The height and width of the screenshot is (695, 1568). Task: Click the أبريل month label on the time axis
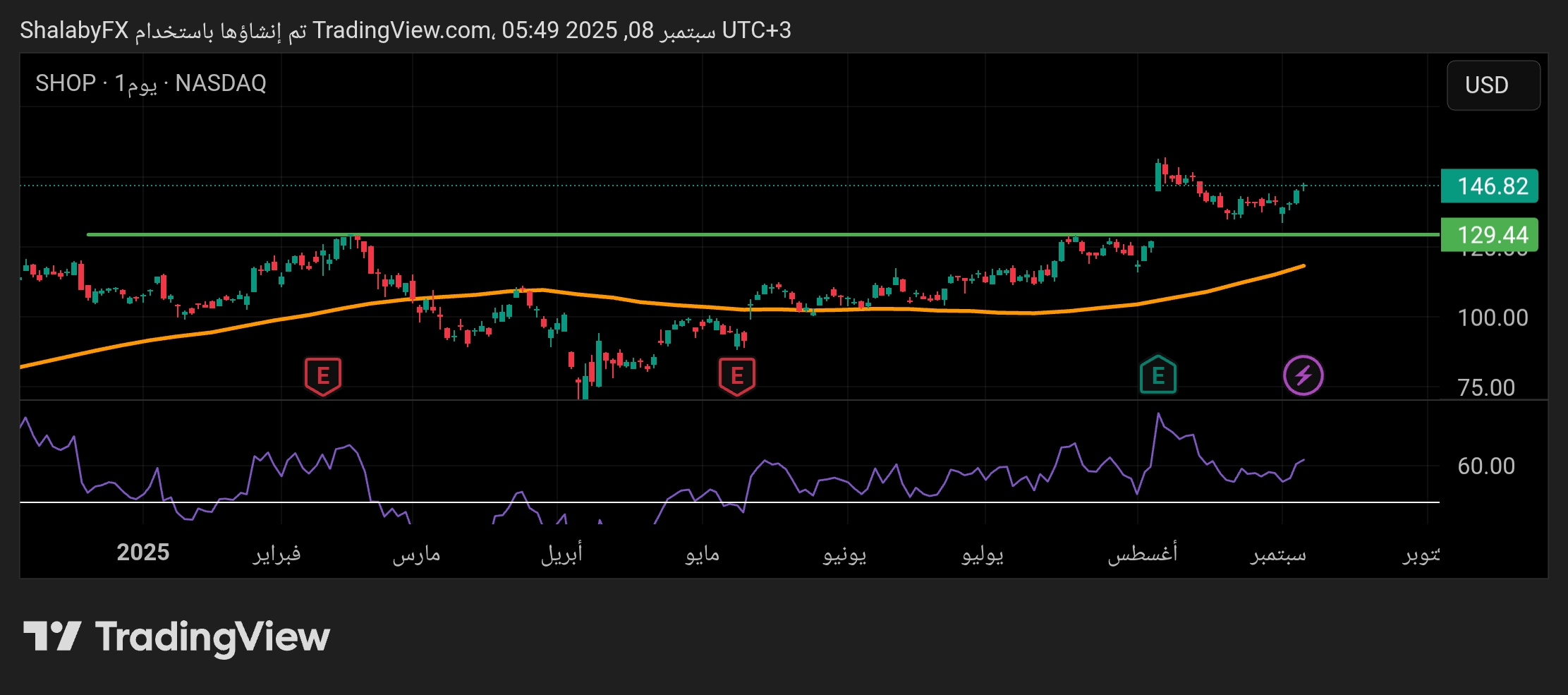pos(561,554)
